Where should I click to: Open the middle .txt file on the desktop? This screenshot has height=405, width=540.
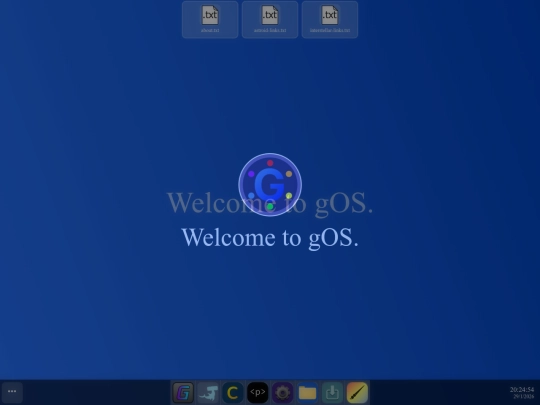tap(270, 20)
